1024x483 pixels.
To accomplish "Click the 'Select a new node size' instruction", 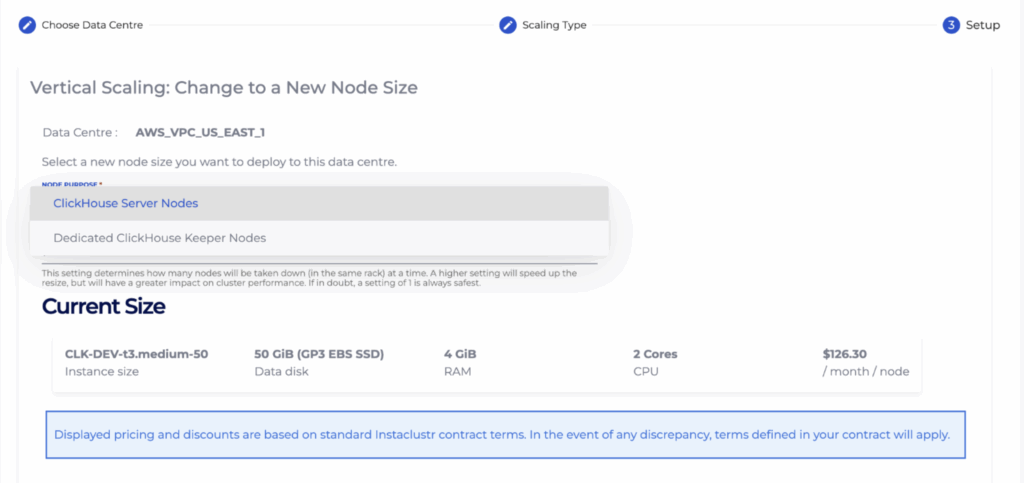I will click(x=219, y=162).
